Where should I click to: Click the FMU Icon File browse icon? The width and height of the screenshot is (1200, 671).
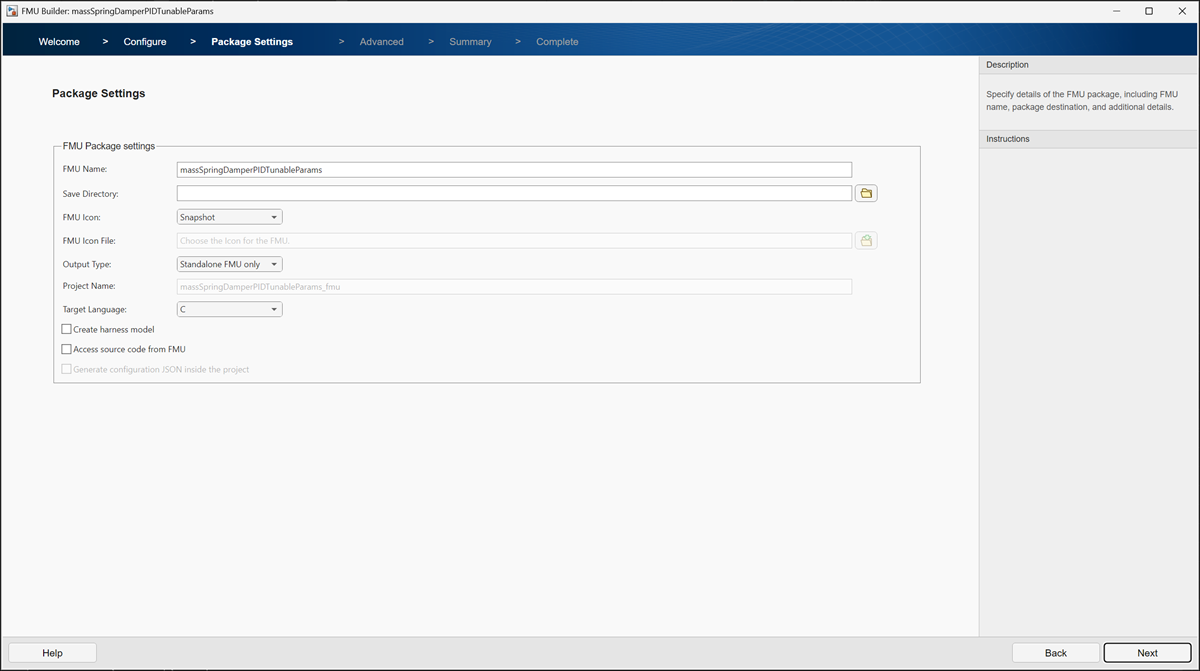pos(865,240)
